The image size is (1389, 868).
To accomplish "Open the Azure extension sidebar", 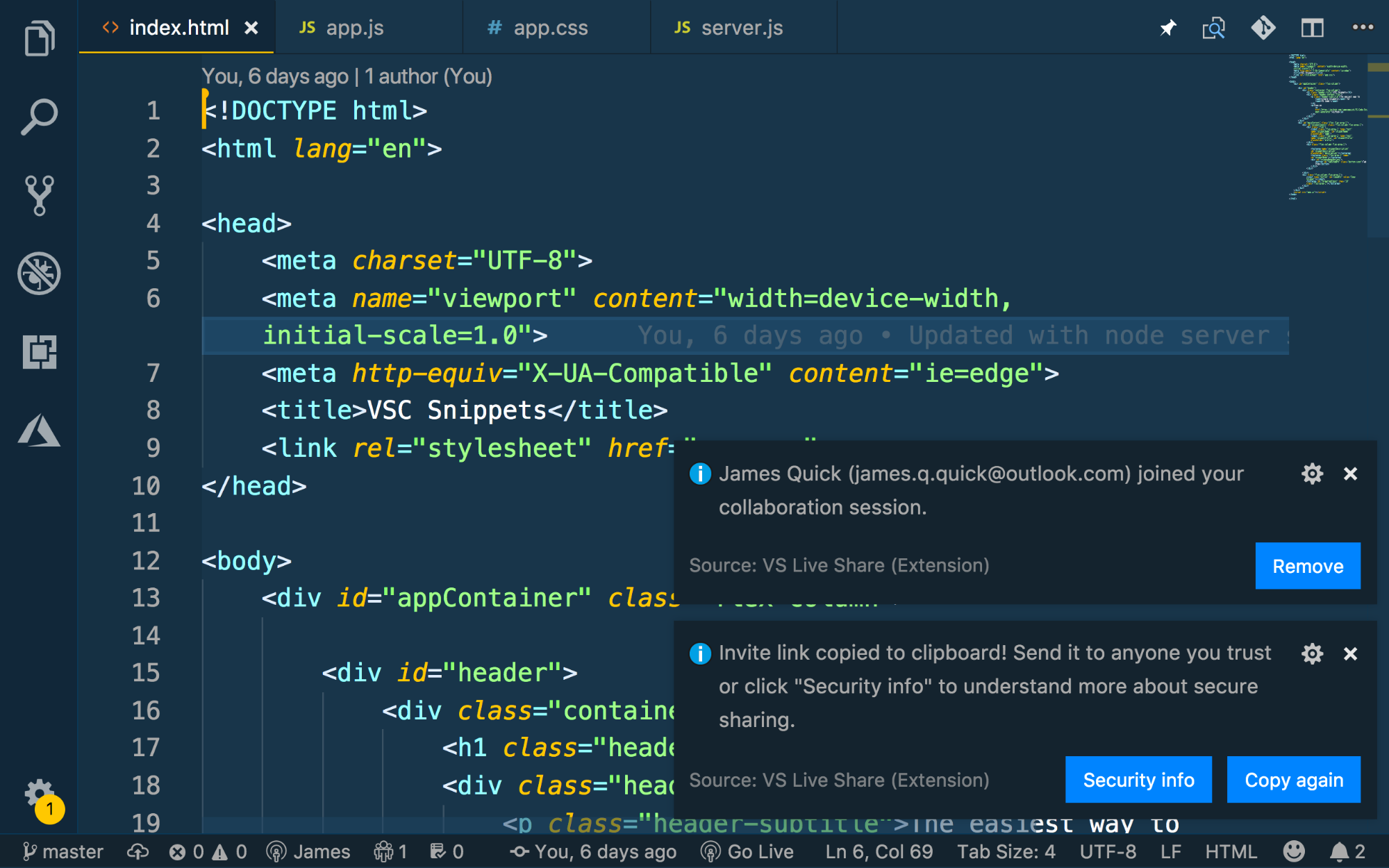I will click(40, 432).
